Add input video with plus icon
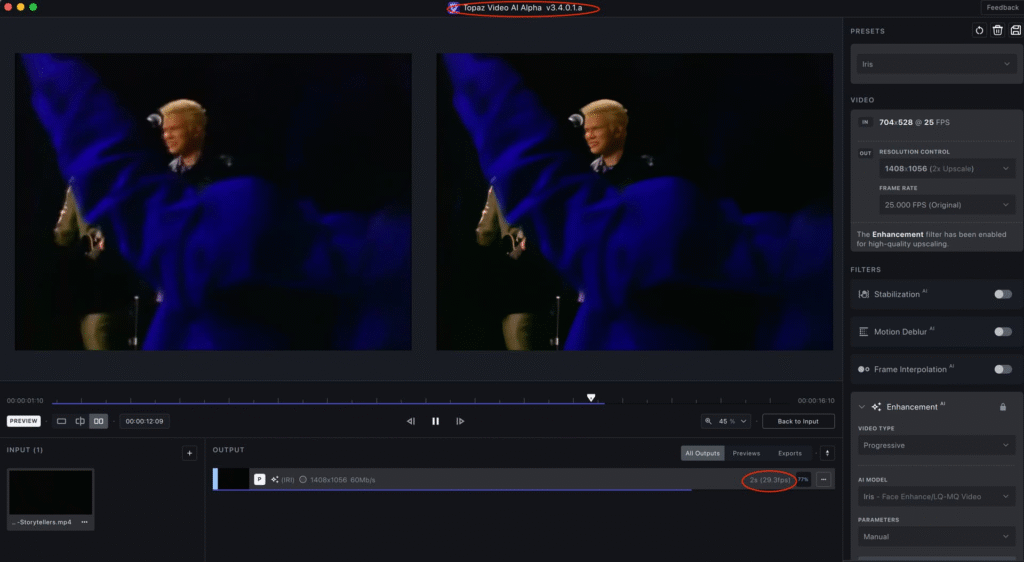 (x=189, y=453)
